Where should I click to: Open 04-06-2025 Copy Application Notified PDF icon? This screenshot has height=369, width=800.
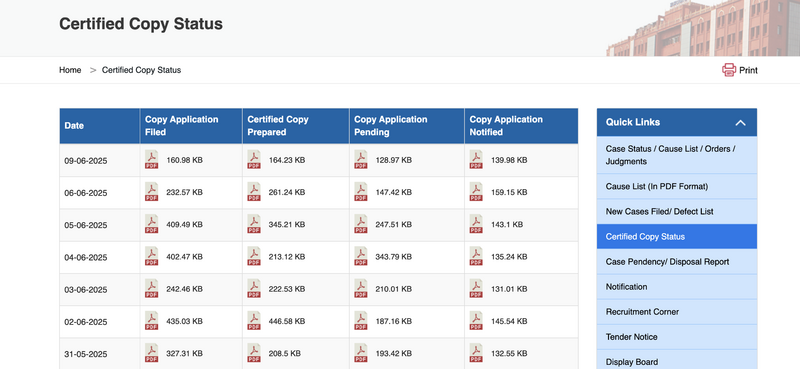click(476, 256)
